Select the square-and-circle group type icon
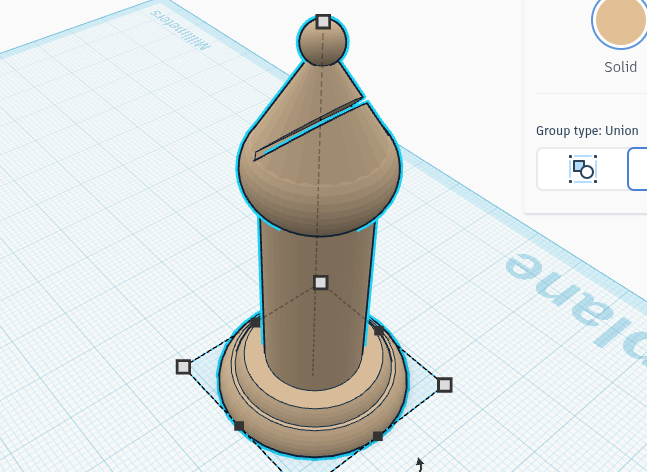 (583, 169)
